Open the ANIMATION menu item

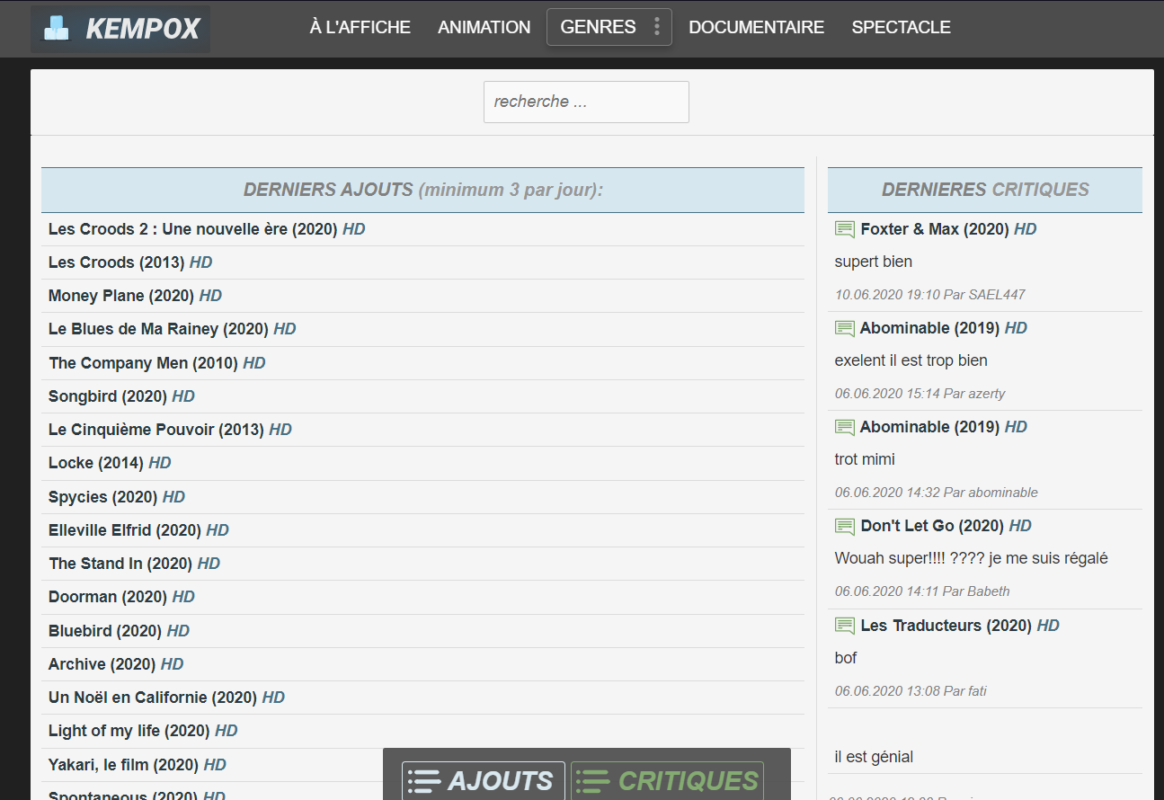(x=484, y=27)
